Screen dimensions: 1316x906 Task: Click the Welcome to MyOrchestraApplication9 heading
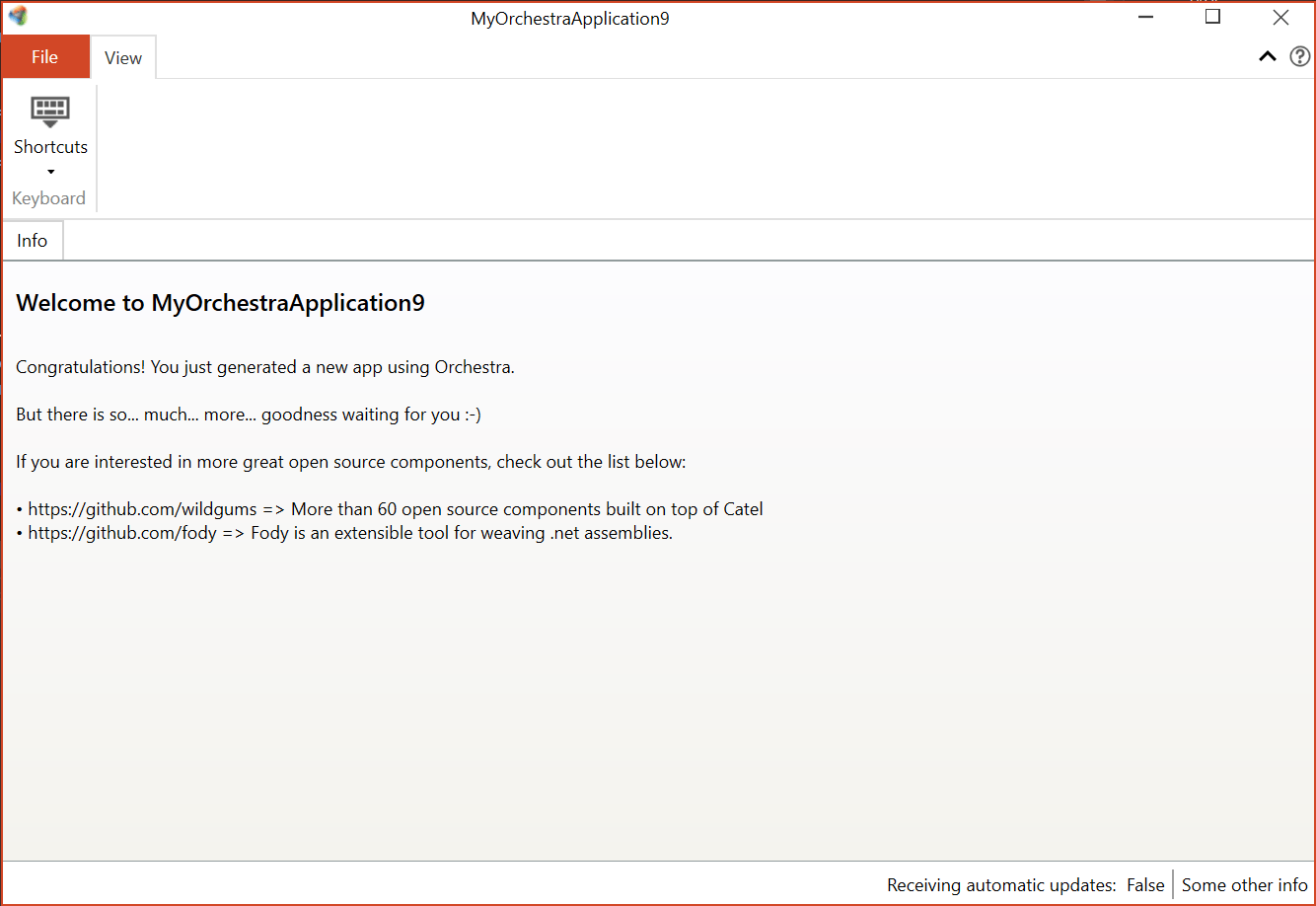point(220,303)
